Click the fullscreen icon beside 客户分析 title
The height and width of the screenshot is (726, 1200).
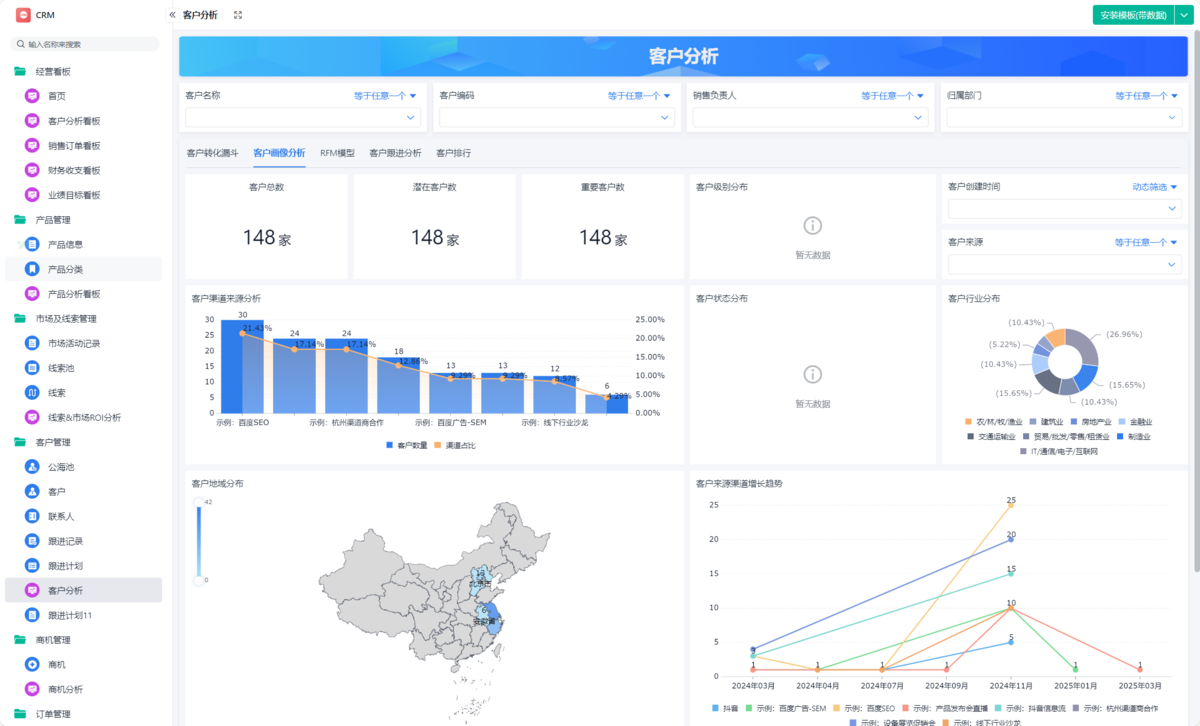[x=237, y=15]
